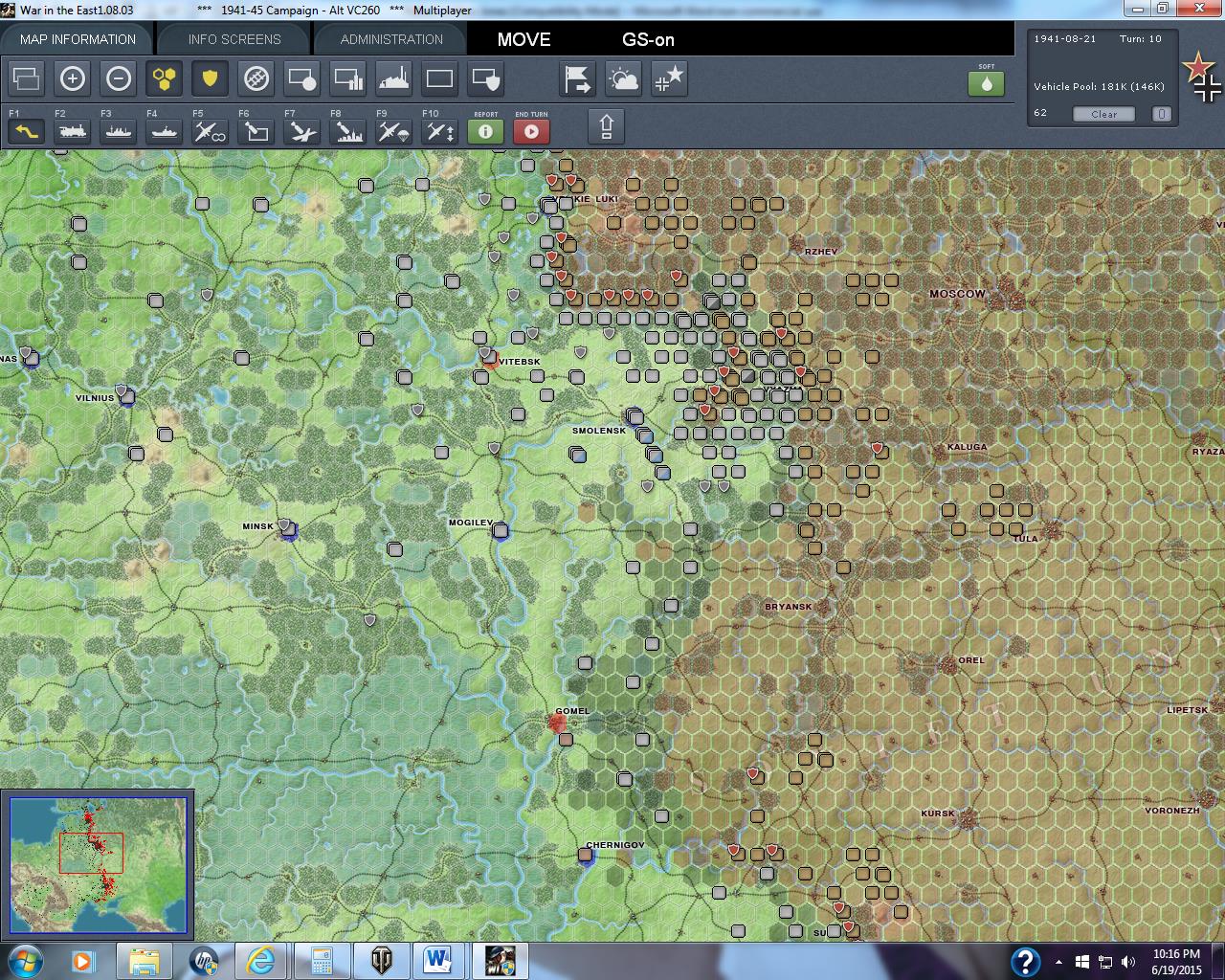Select F6 ground bombing unit mode

256,130
